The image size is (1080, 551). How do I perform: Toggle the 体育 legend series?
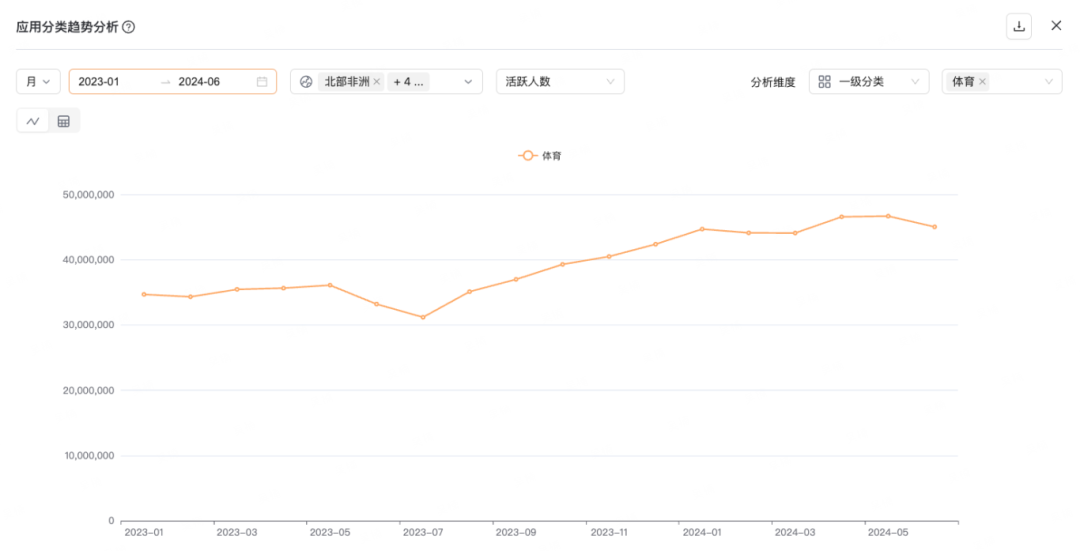pos(540,156)
